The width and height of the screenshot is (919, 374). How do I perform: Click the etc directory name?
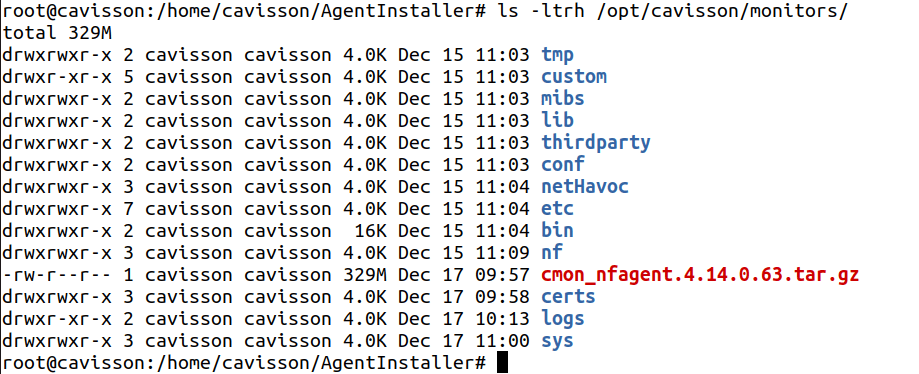[557, 209]
